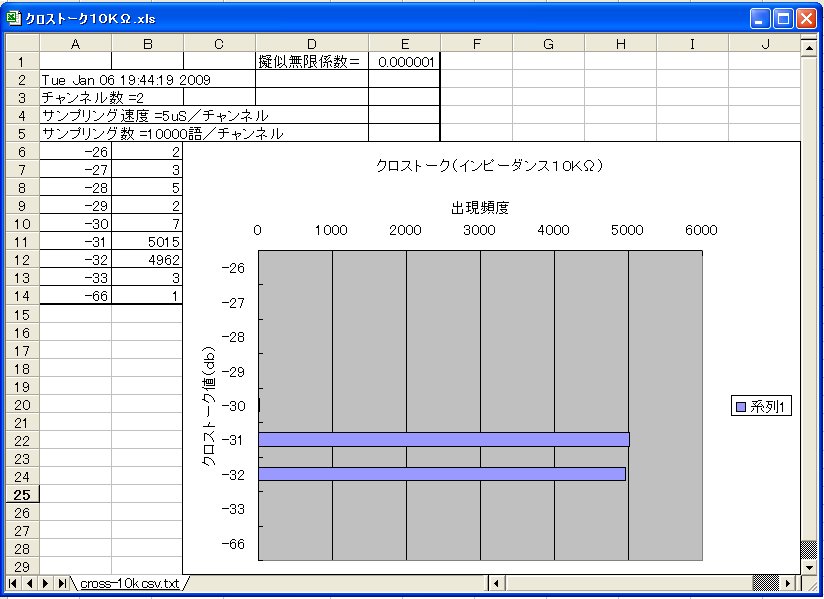Minimize the workbook window
This screenshot has height=599, width=824.
(758, 19)
